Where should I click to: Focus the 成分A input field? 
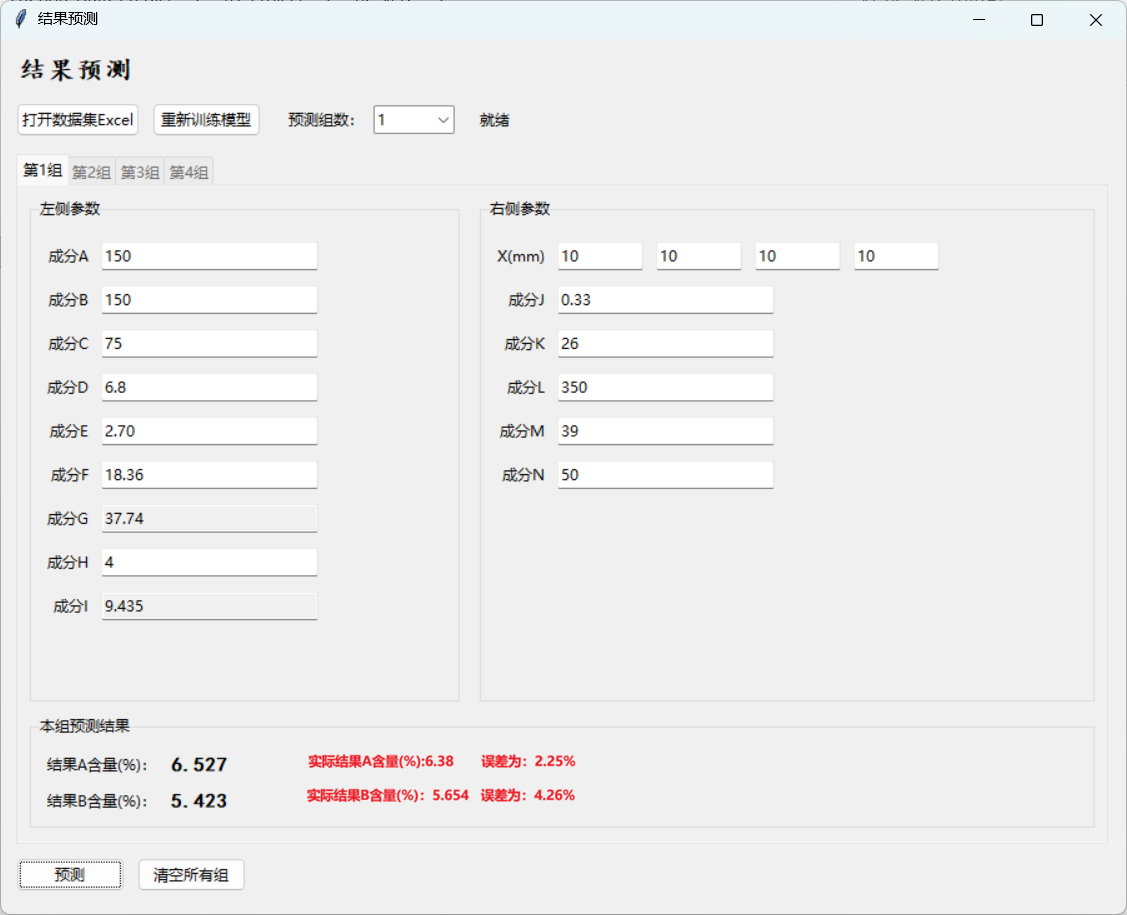[209, 256]
